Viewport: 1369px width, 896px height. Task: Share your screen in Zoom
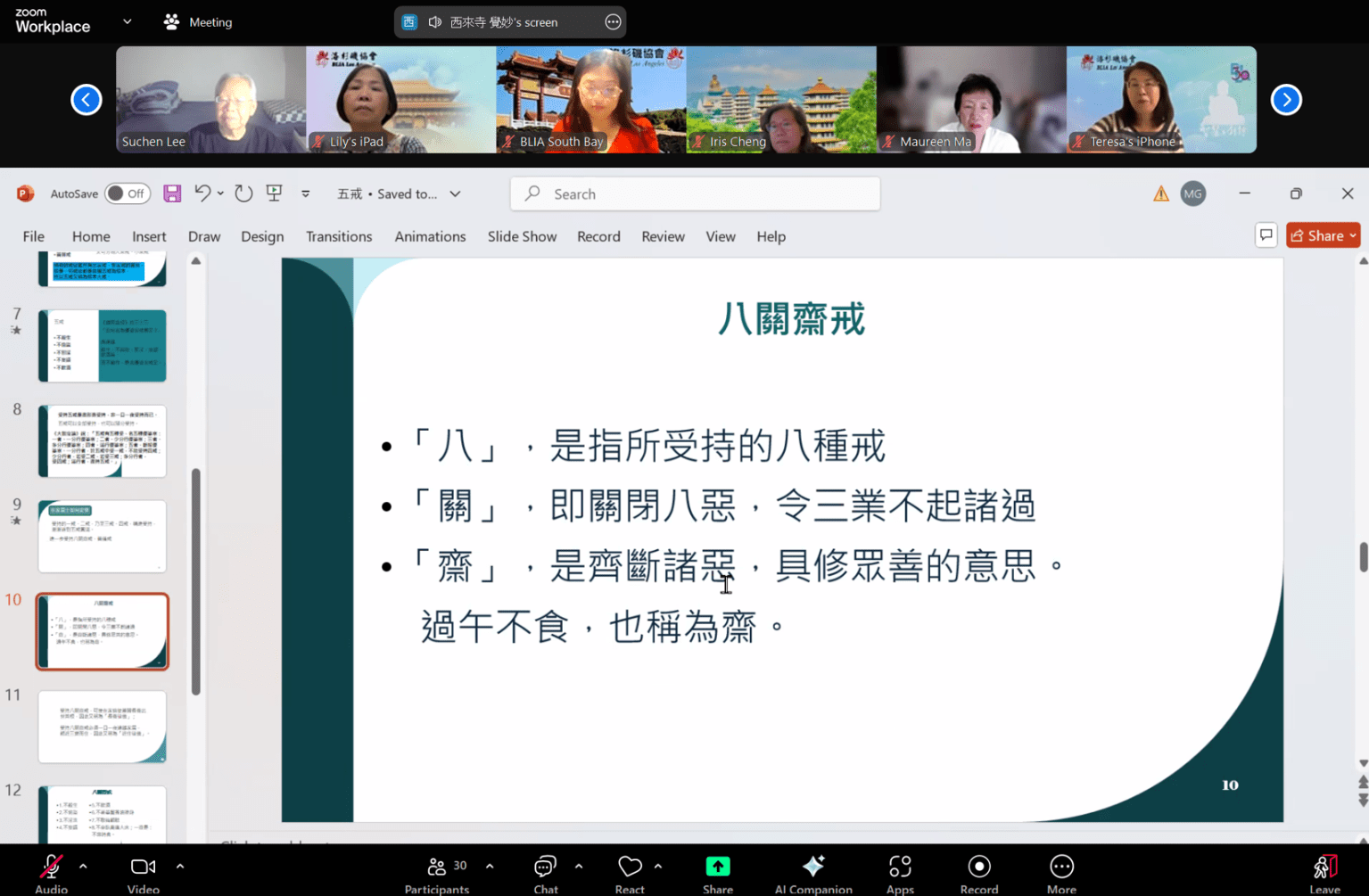(717, 866)
